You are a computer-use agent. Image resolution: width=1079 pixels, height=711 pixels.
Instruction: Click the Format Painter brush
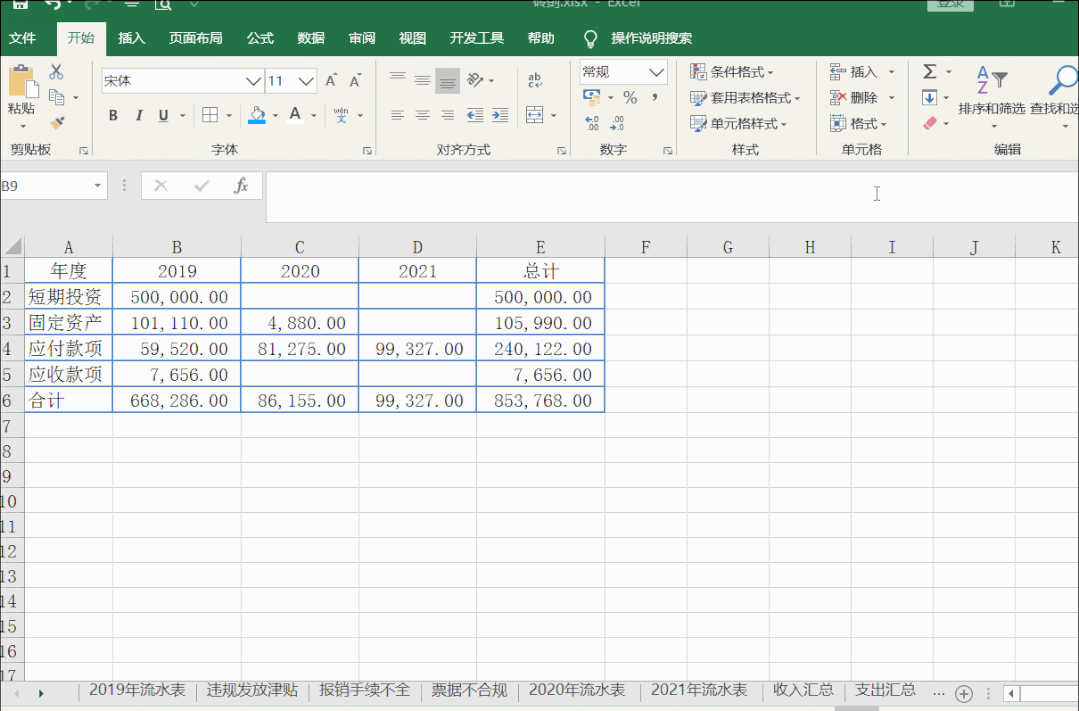pyautogui.click(x=56, y=123)
